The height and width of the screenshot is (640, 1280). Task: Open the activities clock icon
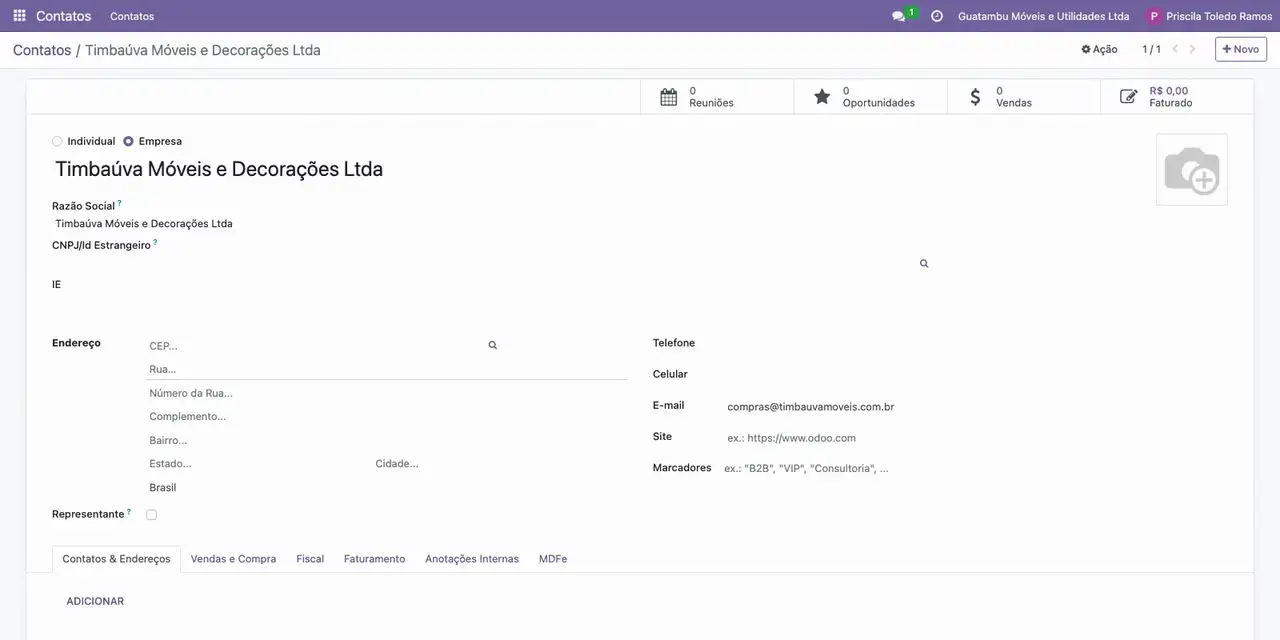937,16
